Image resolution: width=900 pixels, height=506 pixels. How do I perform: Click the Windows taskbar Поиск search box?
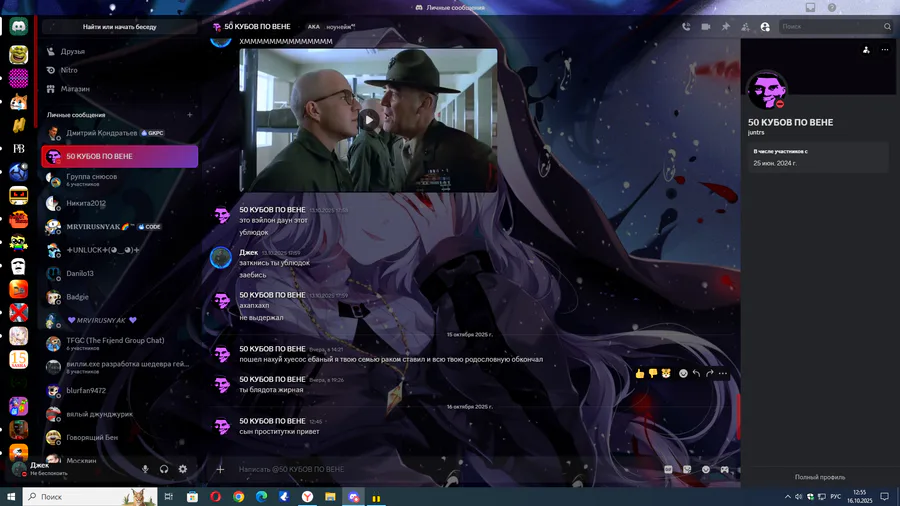[90, 497]
